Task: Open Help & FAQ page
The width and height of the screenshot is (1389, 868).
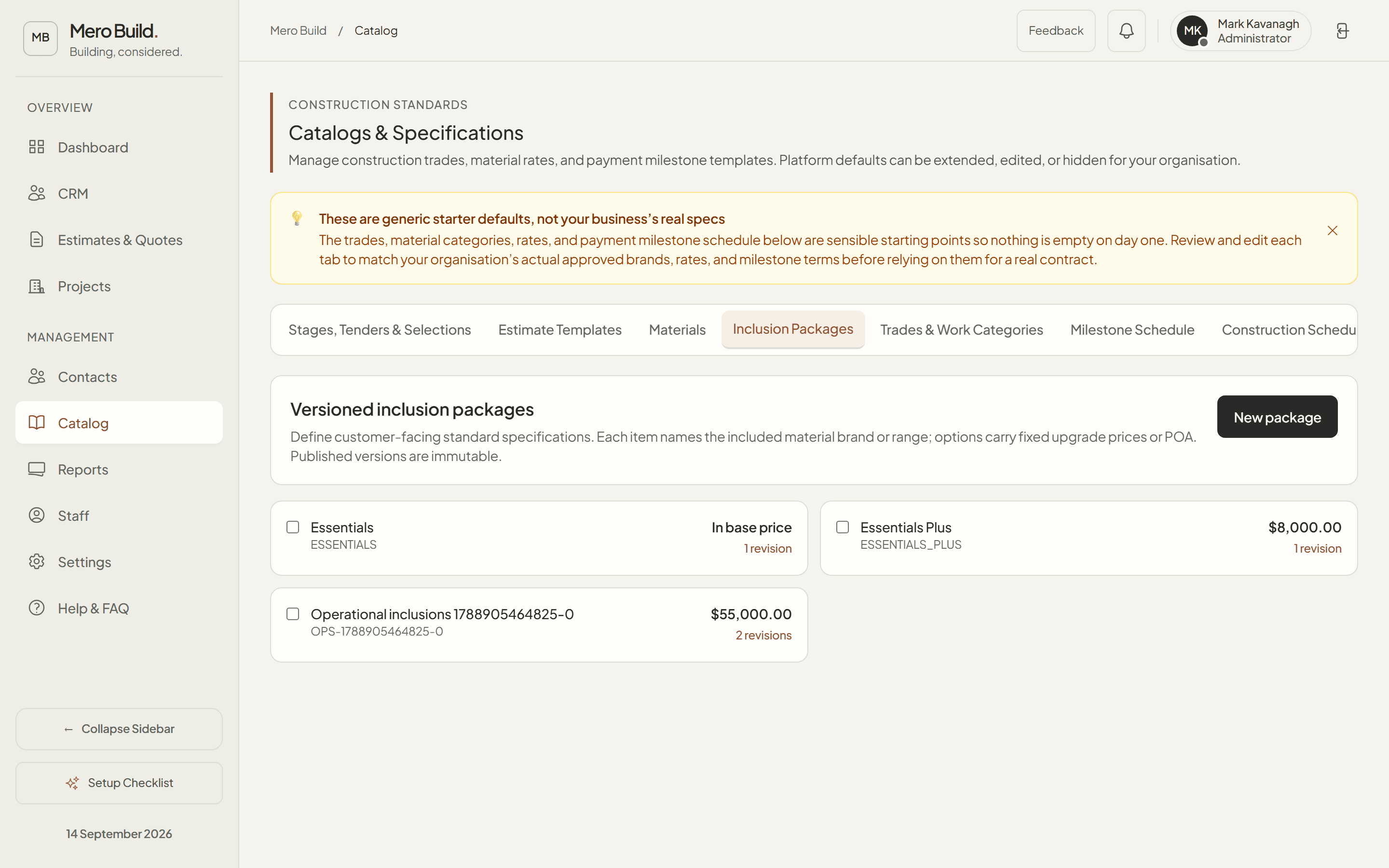Action: (119, 608)
